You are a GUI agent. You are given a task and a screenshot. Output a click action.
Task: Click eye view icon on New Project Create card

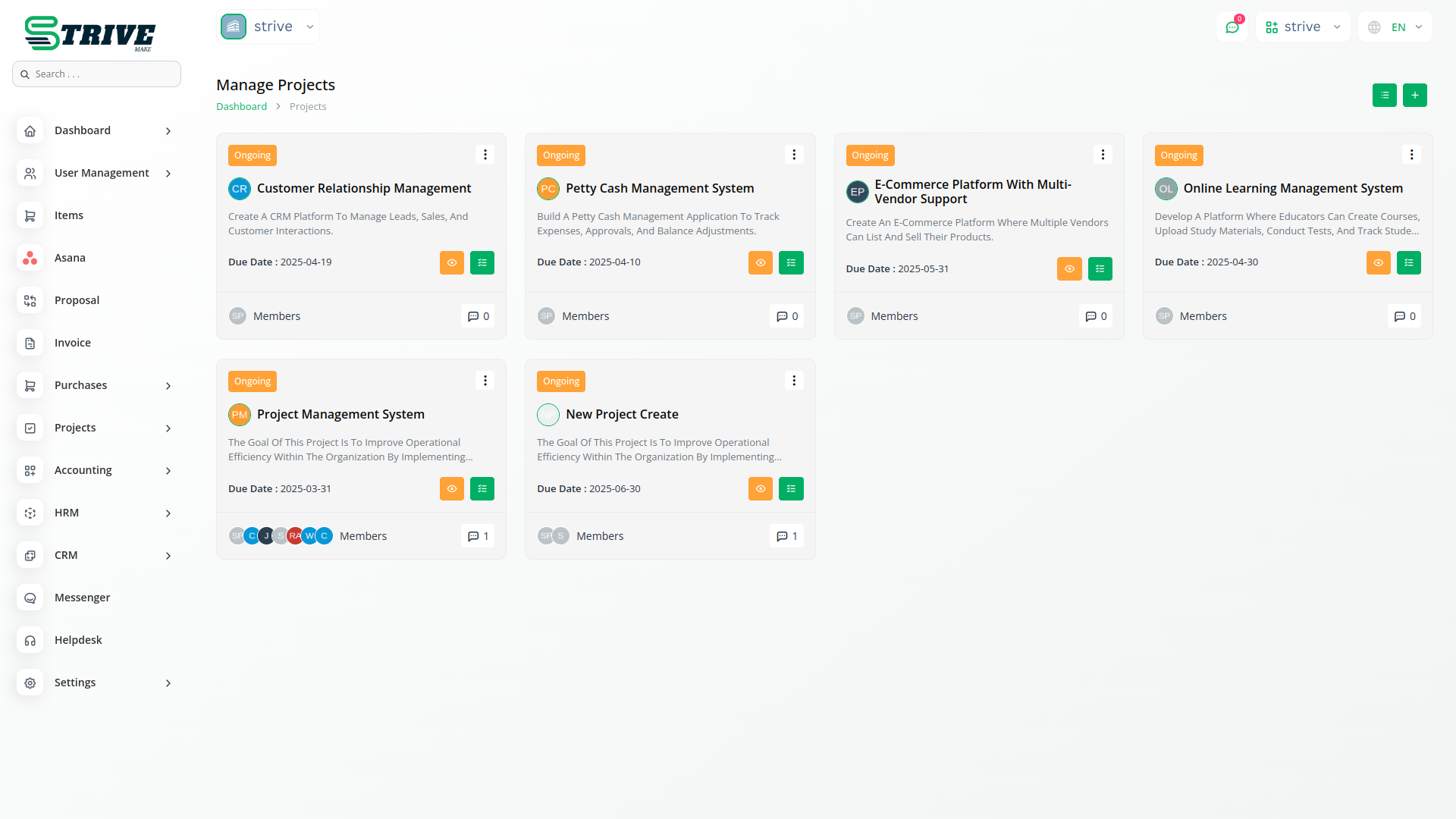point(761,489)
